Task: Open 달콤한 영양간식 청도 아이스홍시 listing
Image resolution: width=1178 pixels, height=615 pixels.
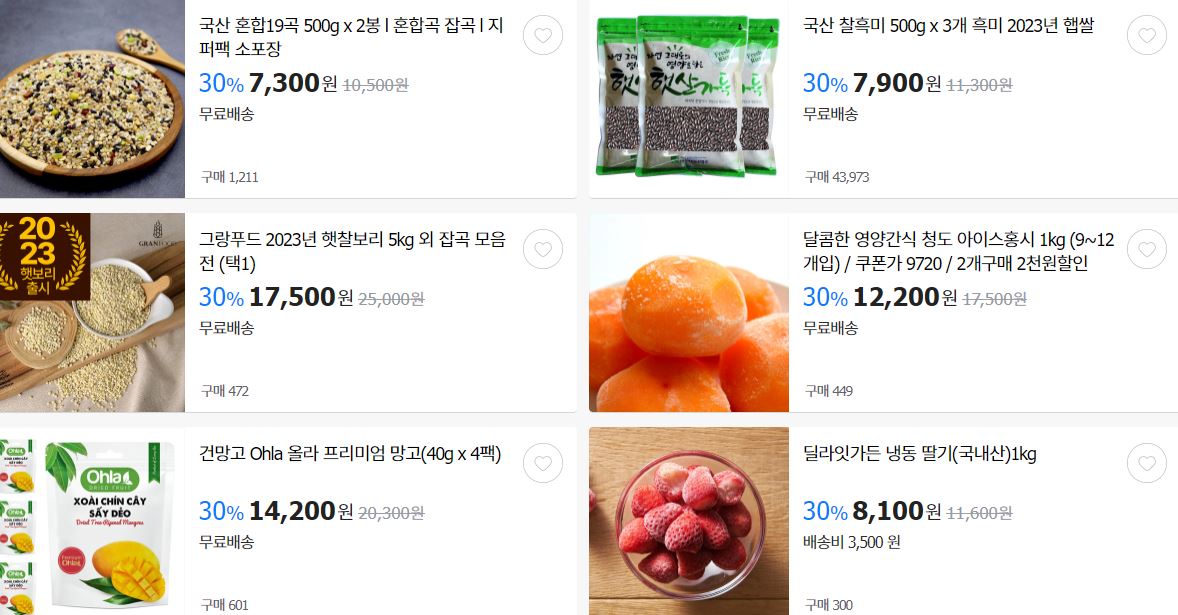Action: [x=959, y=251]
